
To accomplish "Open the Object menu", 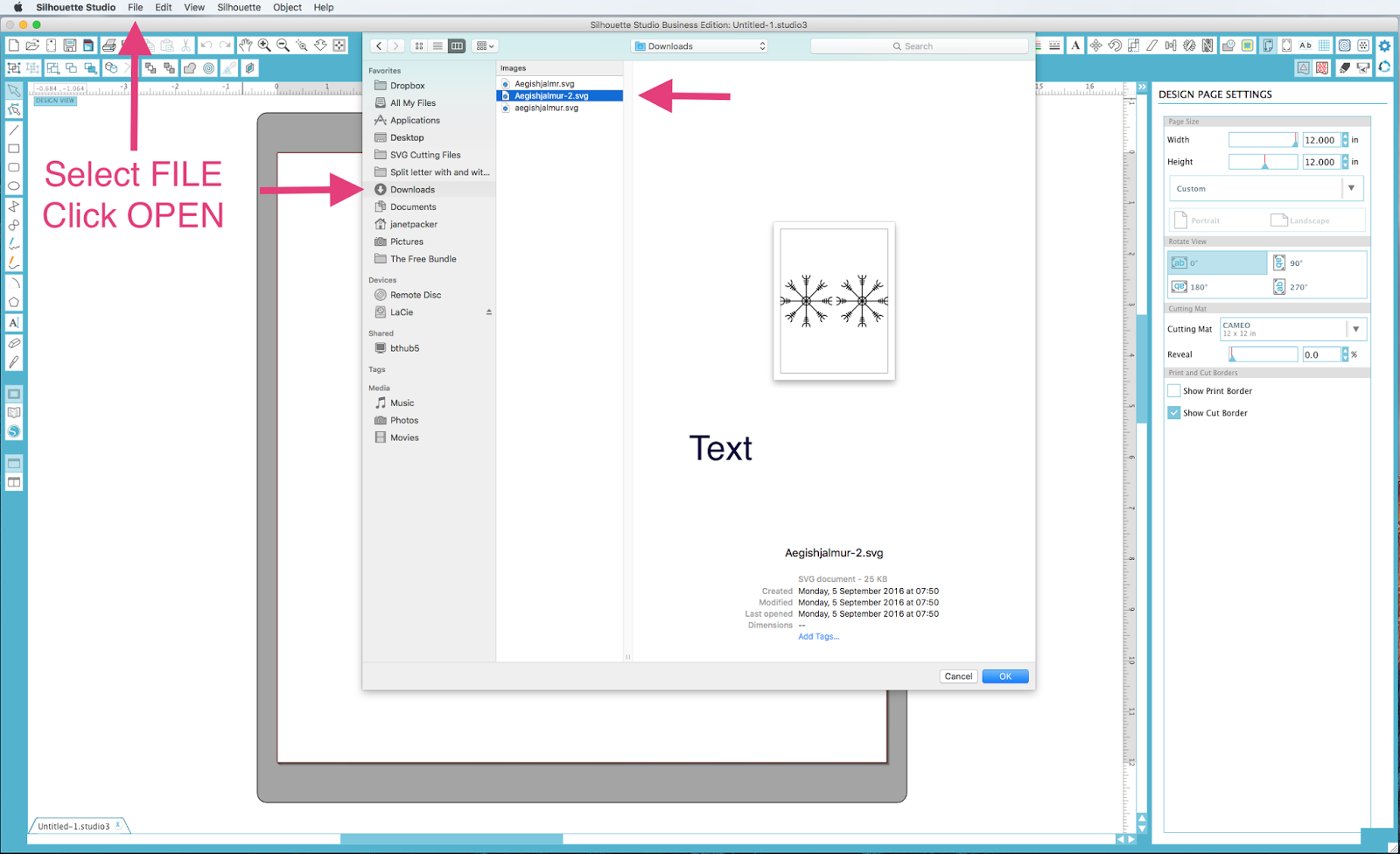I will [287, 7].
